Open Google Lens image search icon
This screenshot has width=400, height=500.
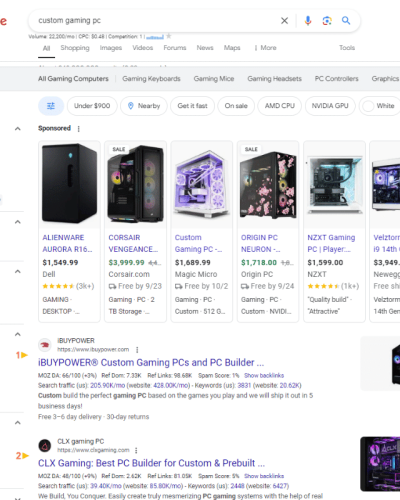coord(327,21)
